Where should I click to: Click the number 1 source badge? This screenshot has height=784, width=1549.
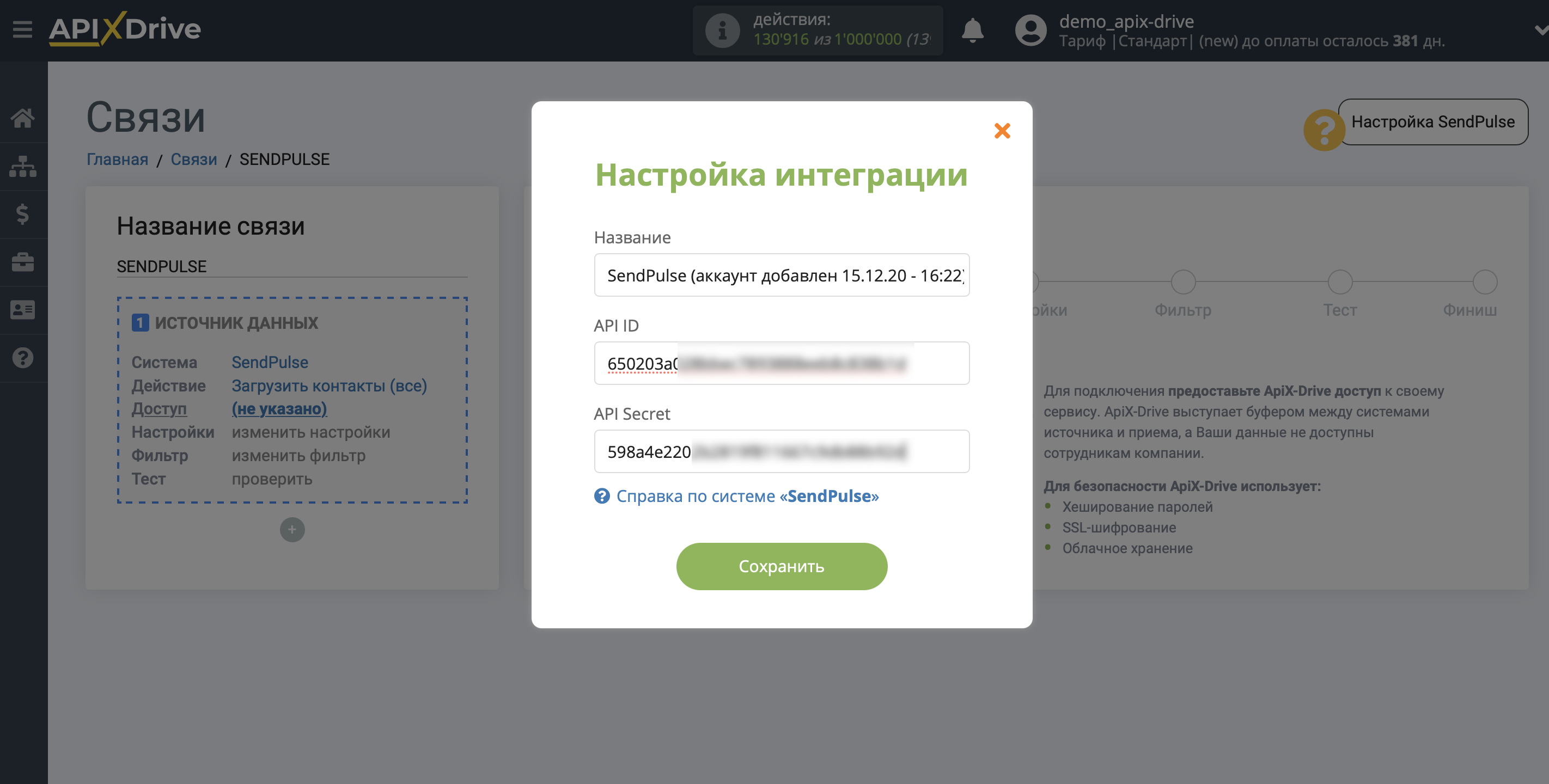(140, 323)
